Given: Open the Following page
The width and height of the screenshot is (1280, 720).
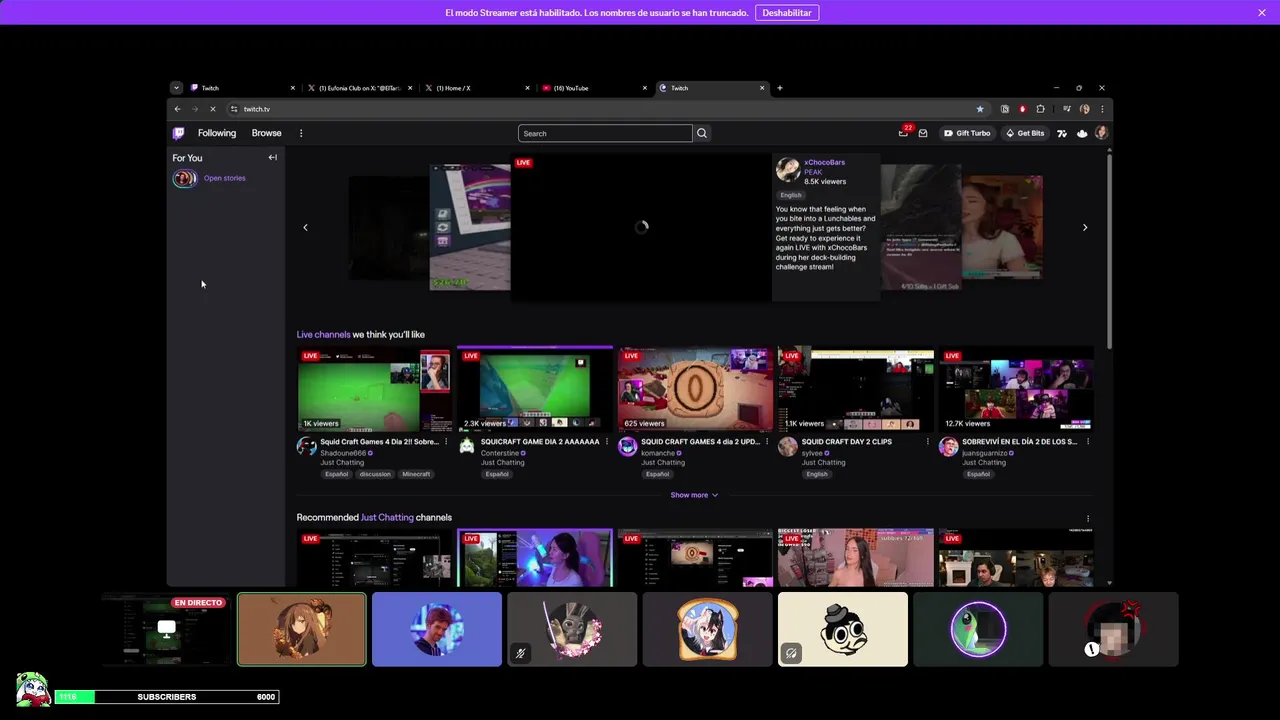Looking at the screenshot, I should (217, 133).
